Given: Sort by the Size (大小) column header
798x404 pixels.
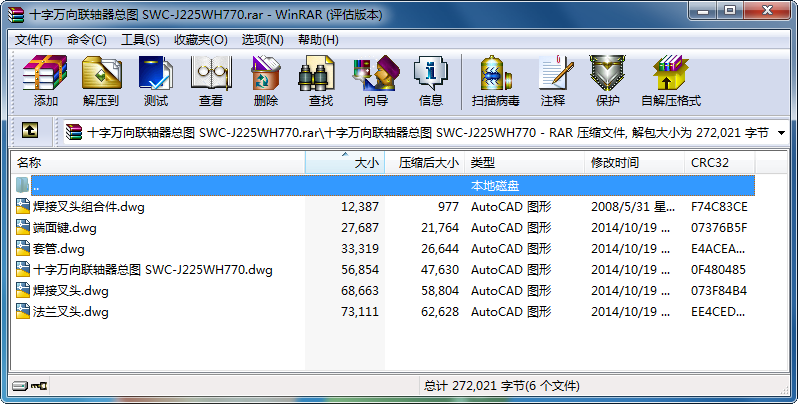Looking at the screenshot, I should (x=345, y=162).
